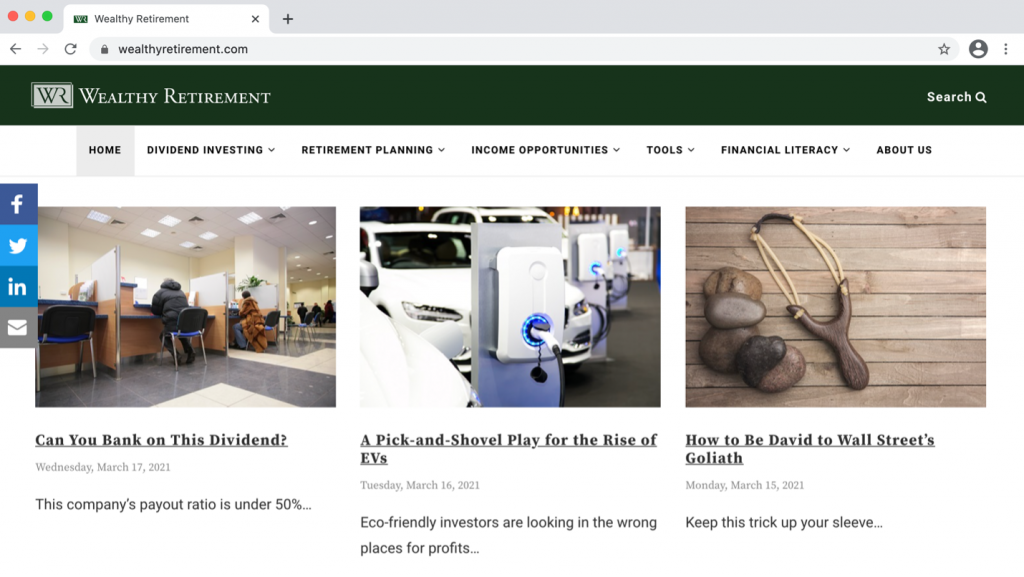Share page via LinkedIn sidebar icon
1024x577 pixels.
18,287
